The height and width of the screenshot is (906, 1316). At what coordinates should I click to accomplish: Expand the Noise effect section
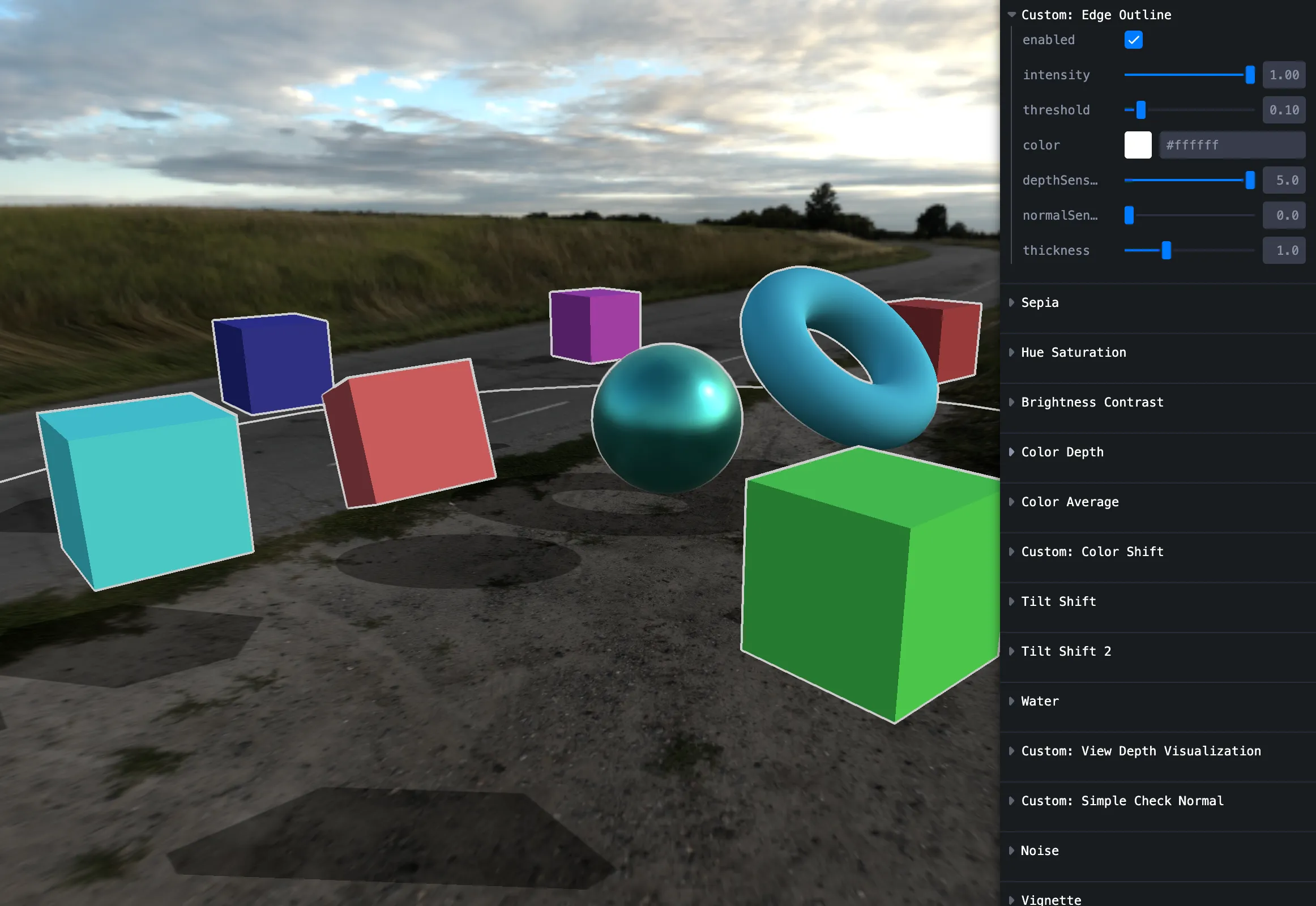[1040, 851]
